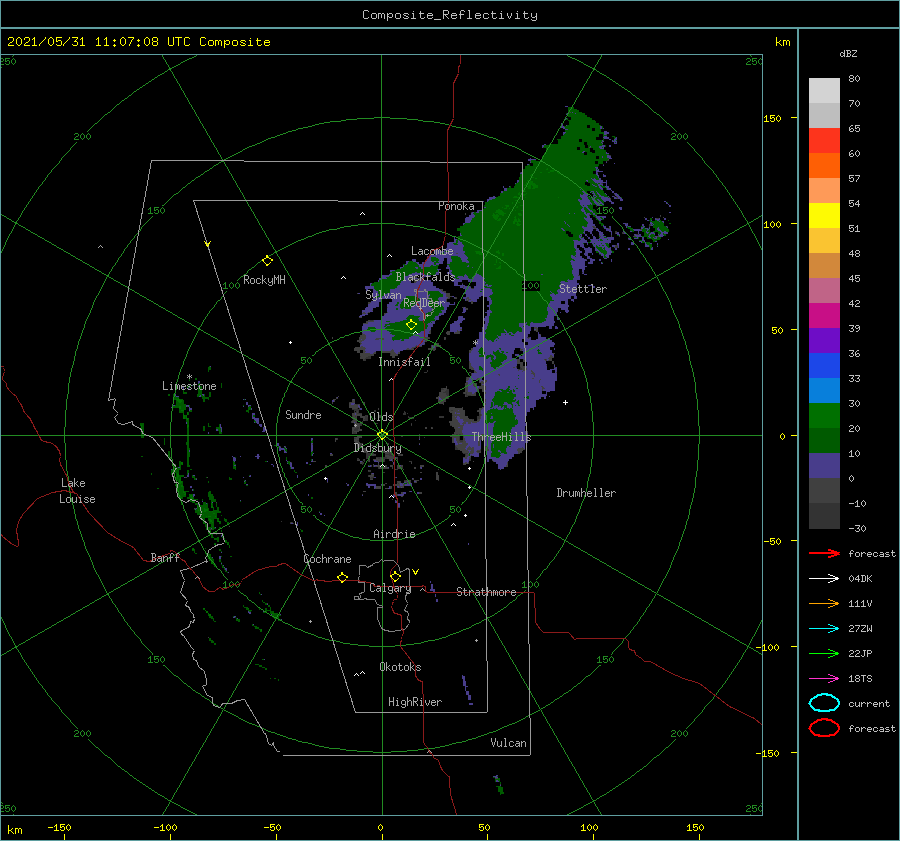Click the Innisfail city label
The width and height of the screenshot is (900, 841).
[x=404, y=362]
